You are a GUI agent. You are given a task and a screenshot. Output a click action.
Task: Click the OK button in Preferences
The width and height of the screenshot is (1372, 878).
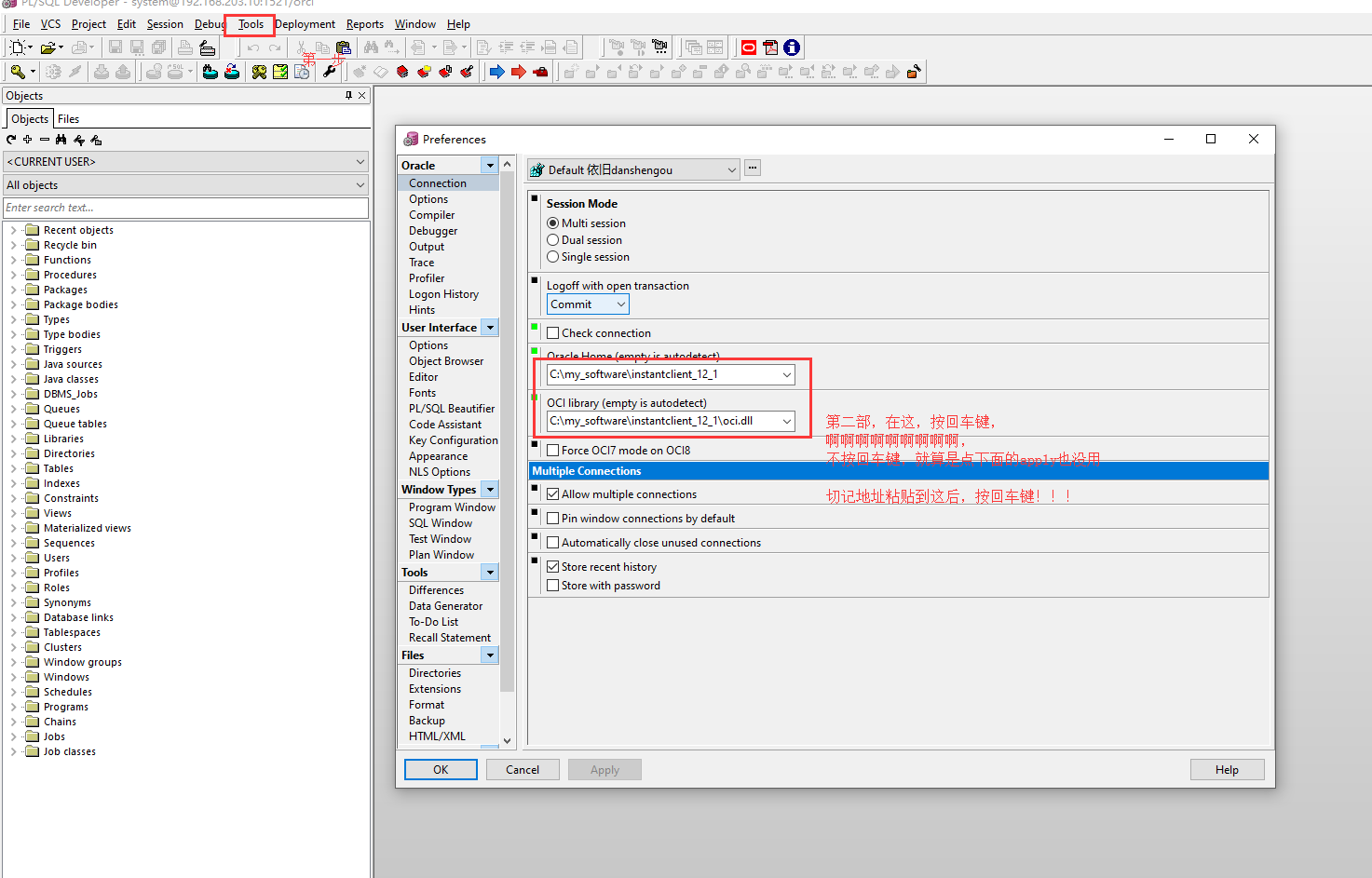click(441, 770)
